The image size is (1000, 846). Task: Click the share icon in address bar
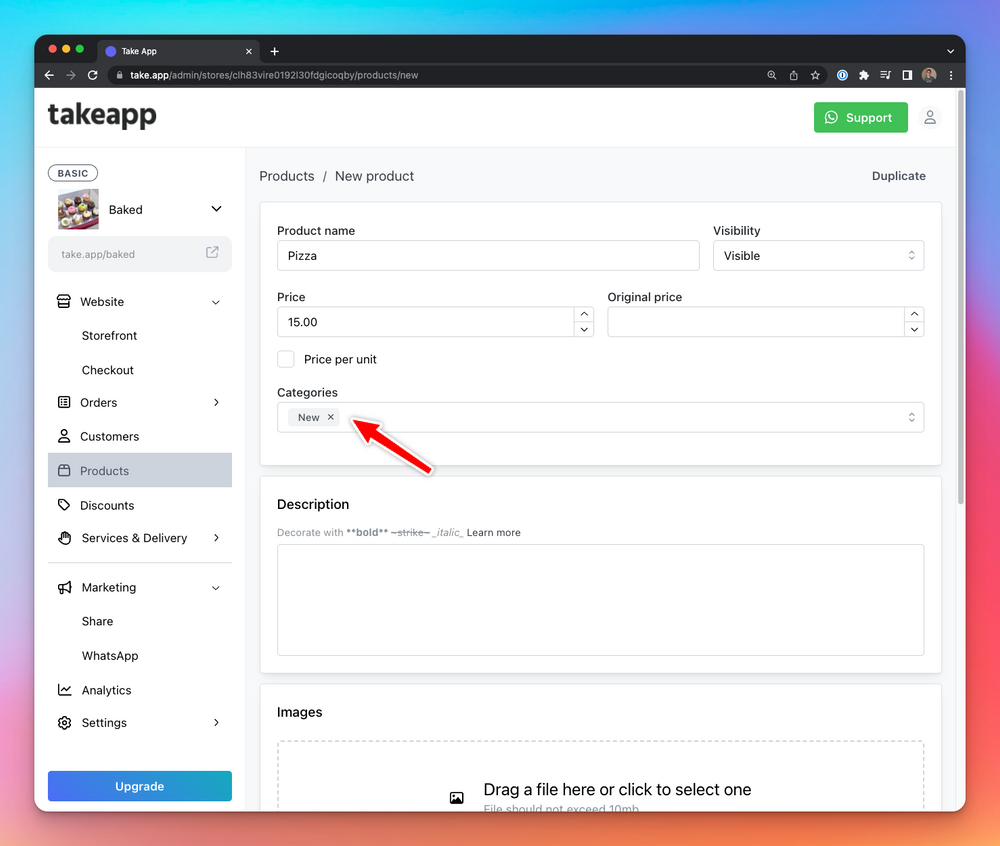[x=793, y=75]
